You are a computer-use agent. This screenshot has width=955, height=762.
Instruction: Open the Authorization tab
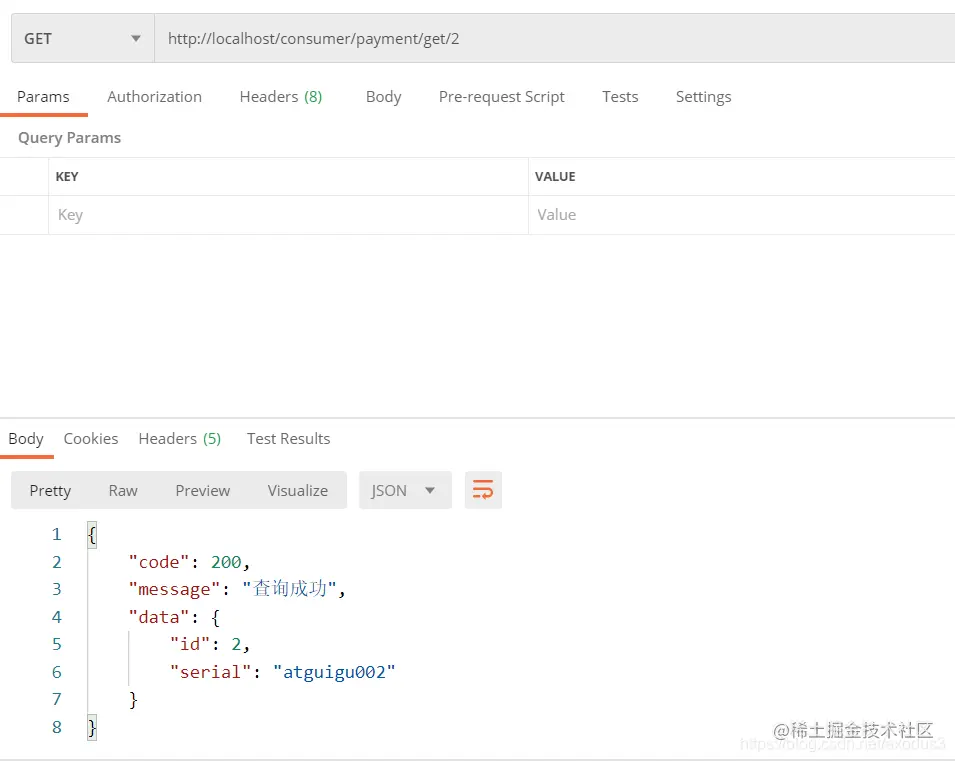(155, 97)
